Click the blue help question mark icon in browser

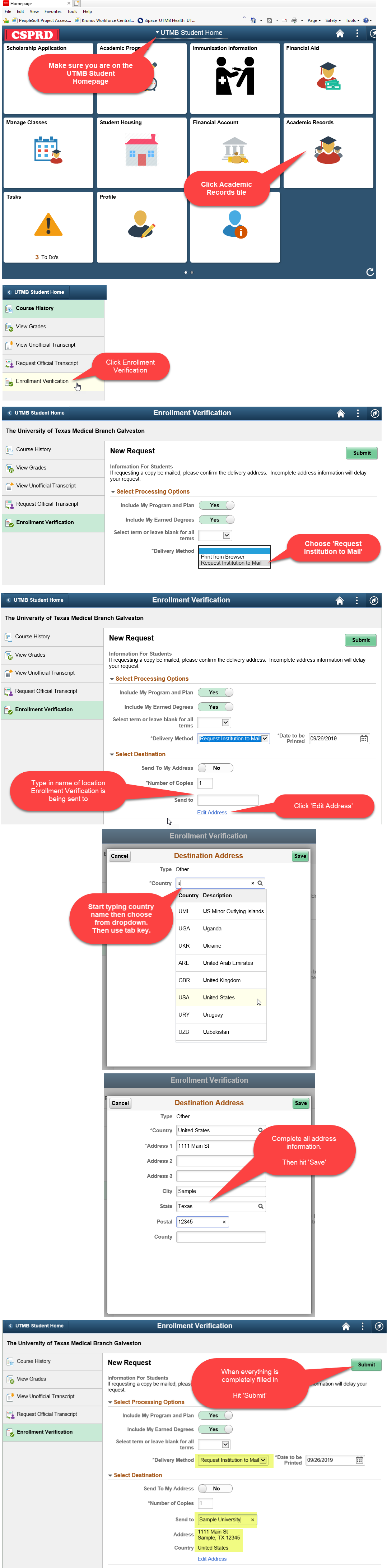(366, 20)
